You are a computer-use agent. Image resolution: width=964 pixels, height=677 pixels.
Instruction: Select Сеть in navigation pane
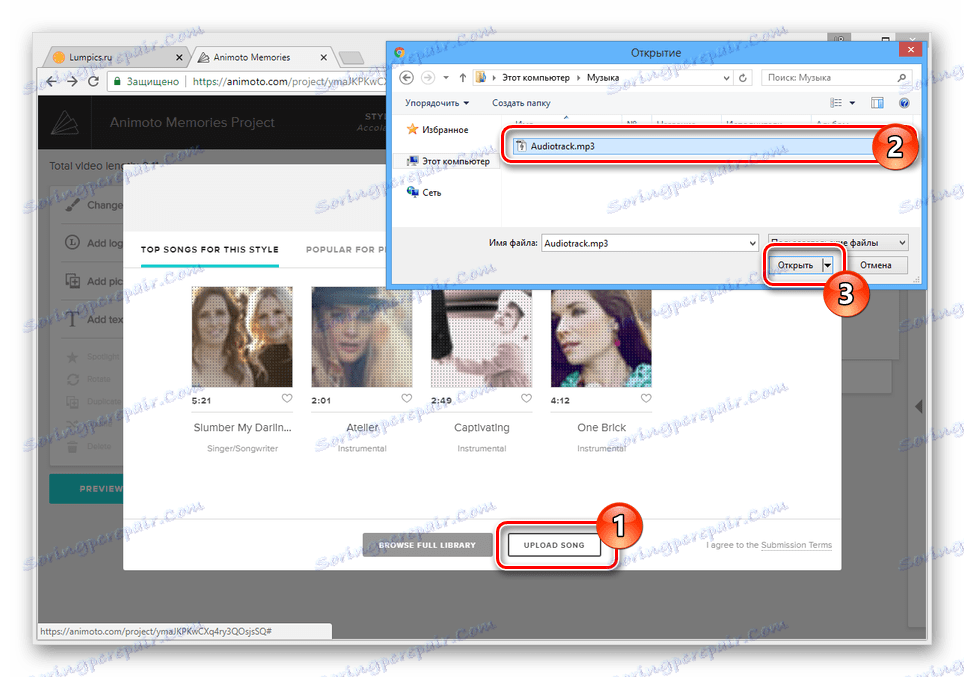coord(424,192)
